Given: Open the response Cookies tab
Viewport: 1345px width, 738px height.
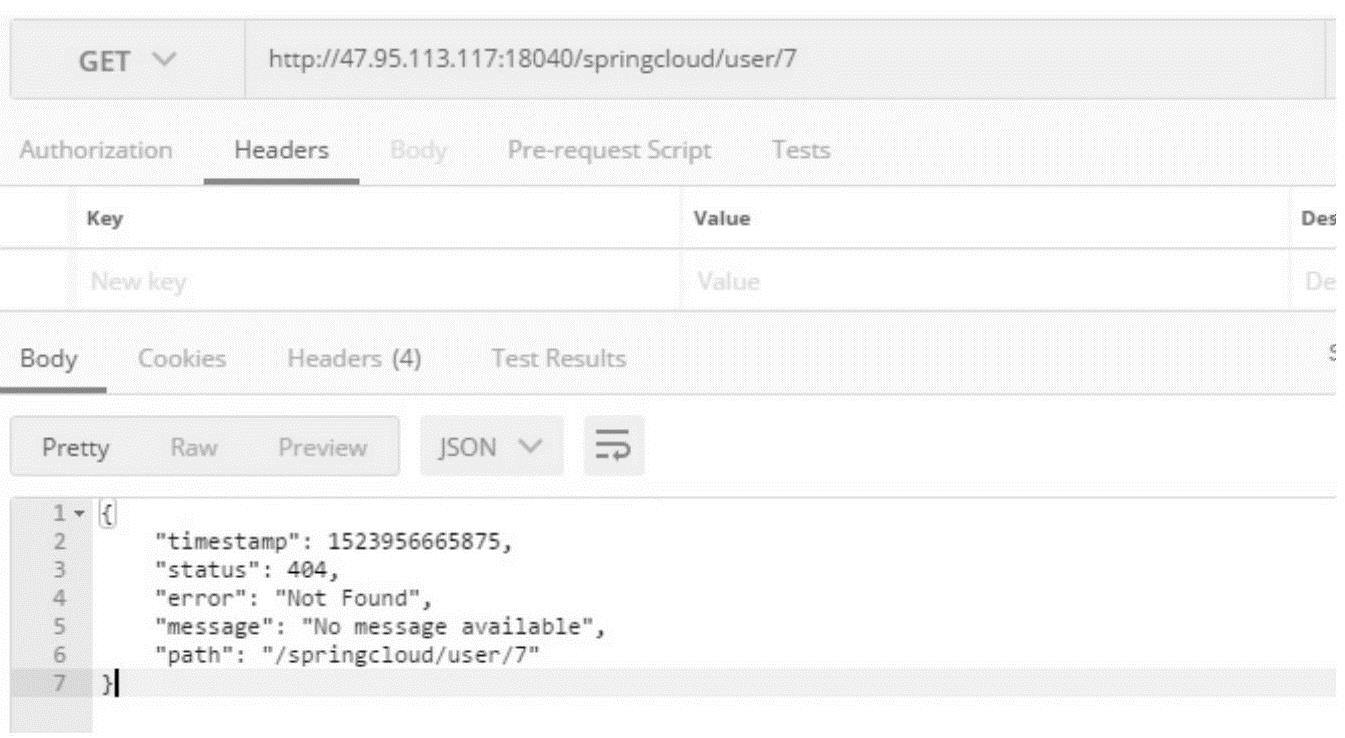Looking at the screenshot, I should tap(182, 359).
